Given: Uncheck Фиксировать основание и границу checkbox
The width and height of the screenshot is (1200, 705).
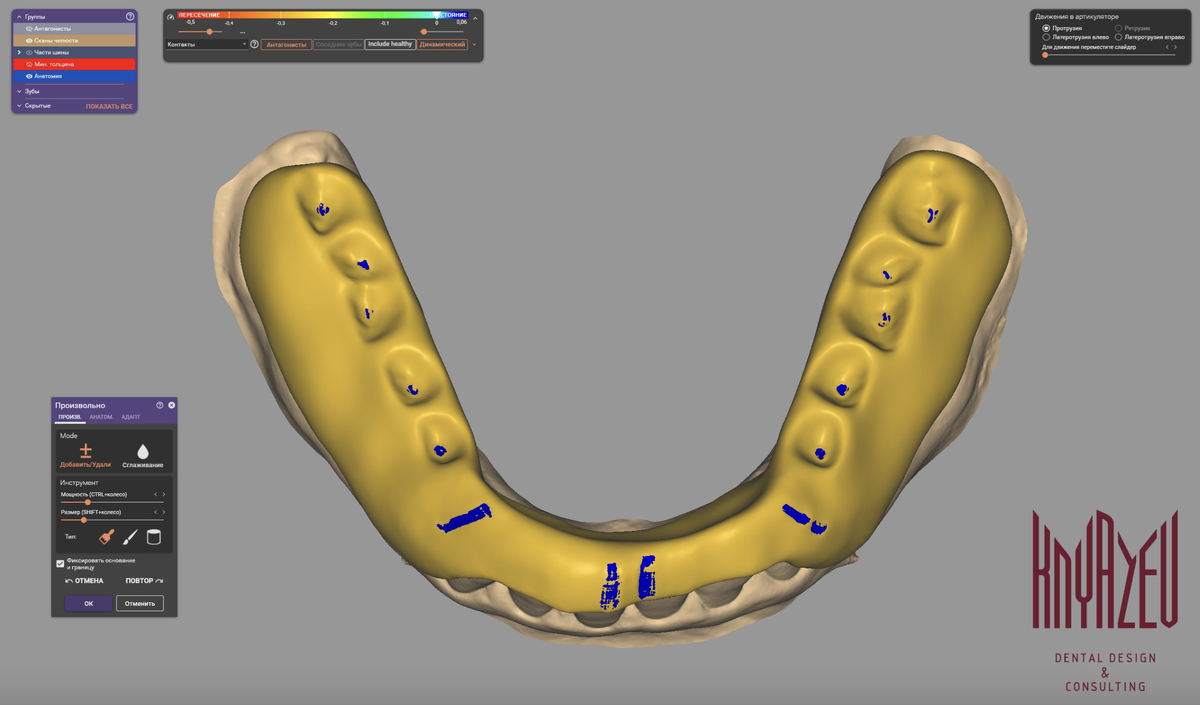Looking at the screenshot, I should [60, 564].
